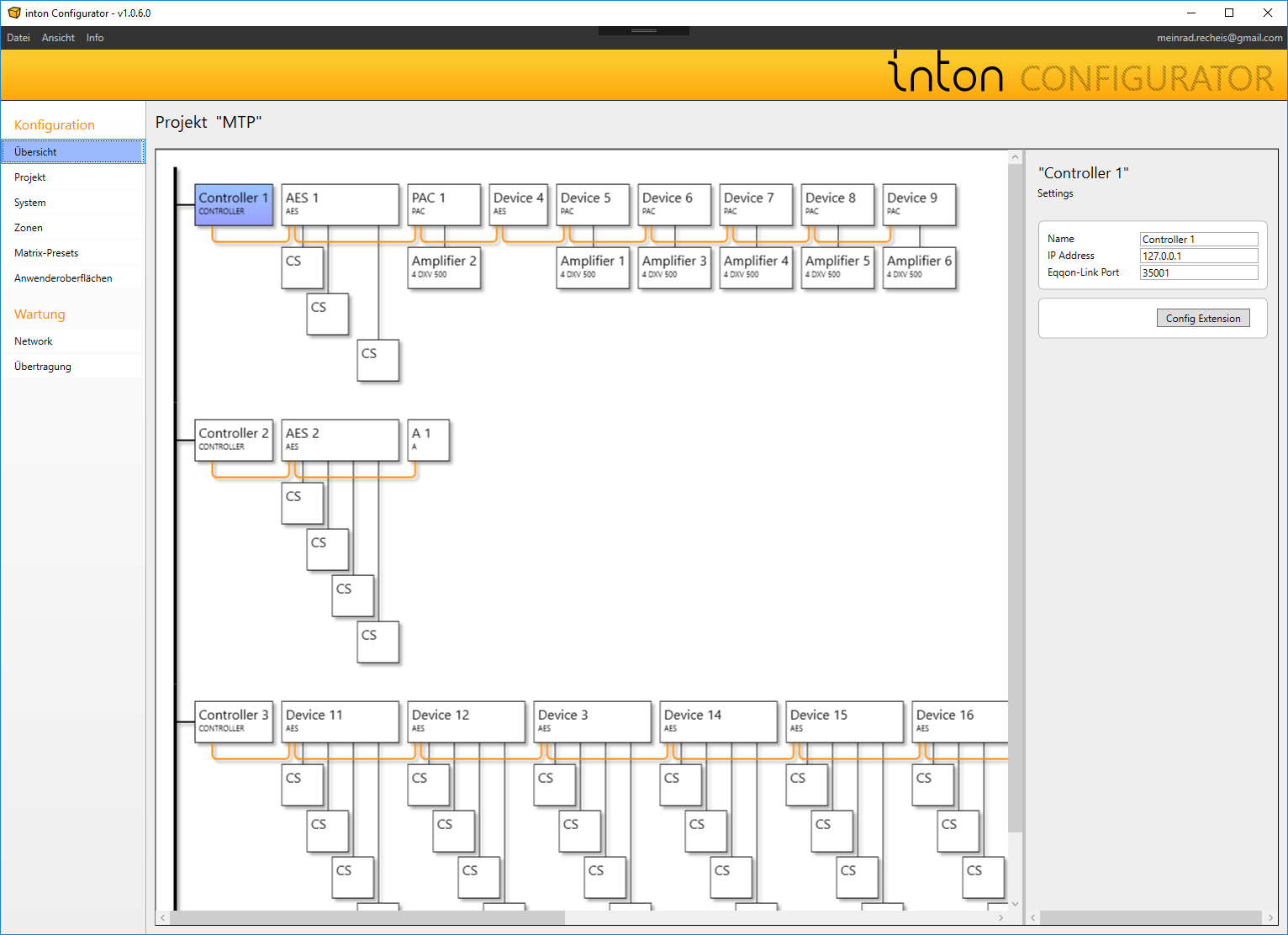1288x935 pixels.
Task: Click the collapse handle at top center
Action: pos(644,30)
